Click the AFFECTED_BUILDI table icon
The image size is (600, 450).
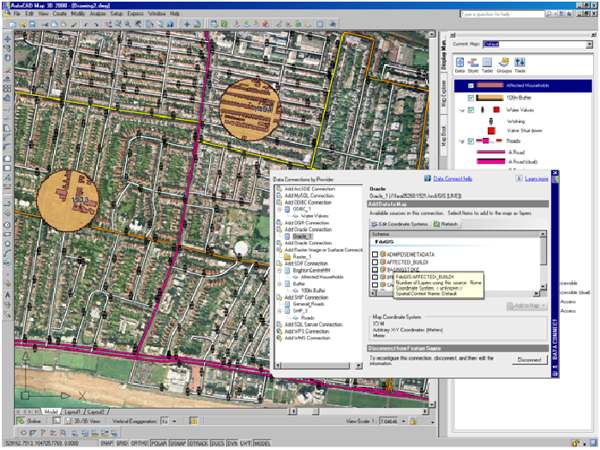pos(383,262)
